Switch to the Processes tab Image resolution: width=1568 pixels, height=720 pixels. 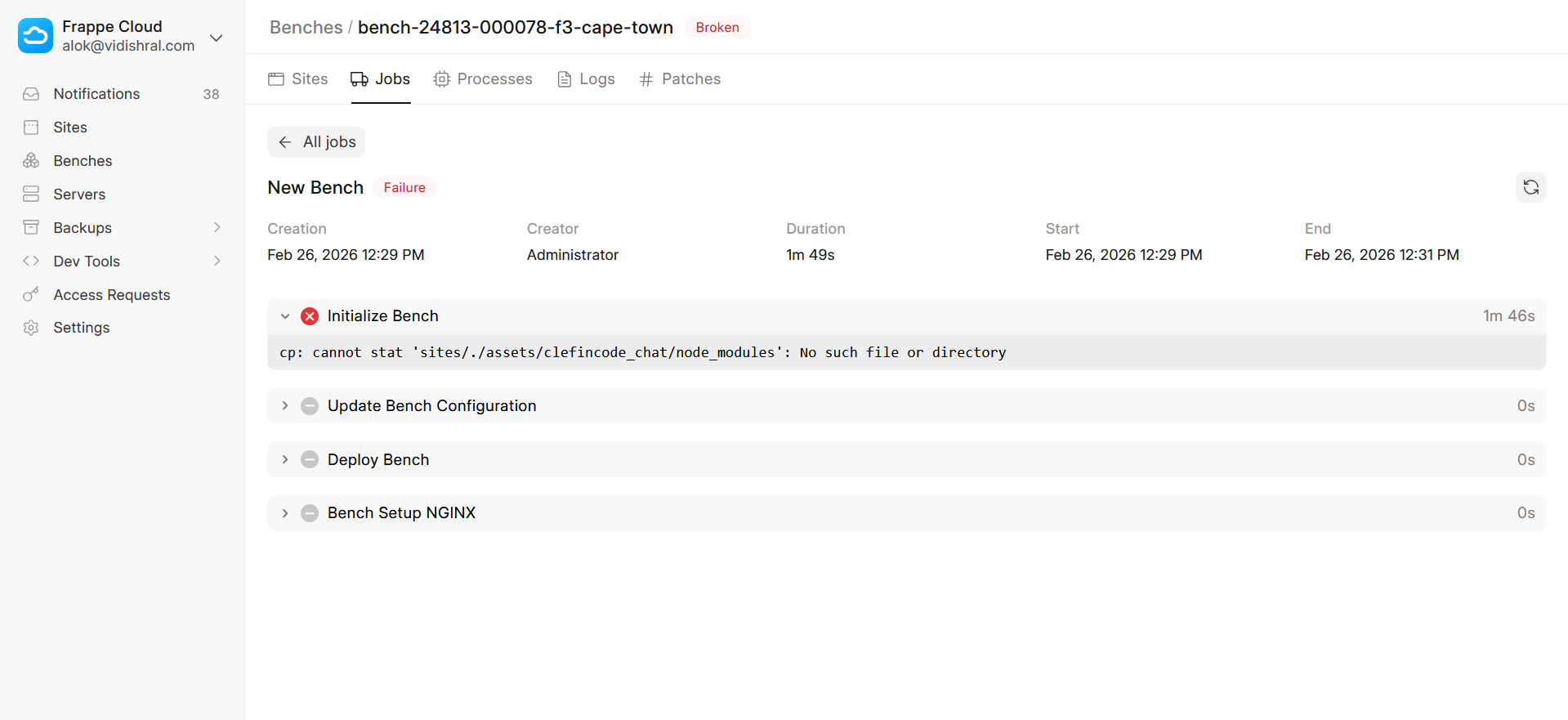click(x=483, y=79)
